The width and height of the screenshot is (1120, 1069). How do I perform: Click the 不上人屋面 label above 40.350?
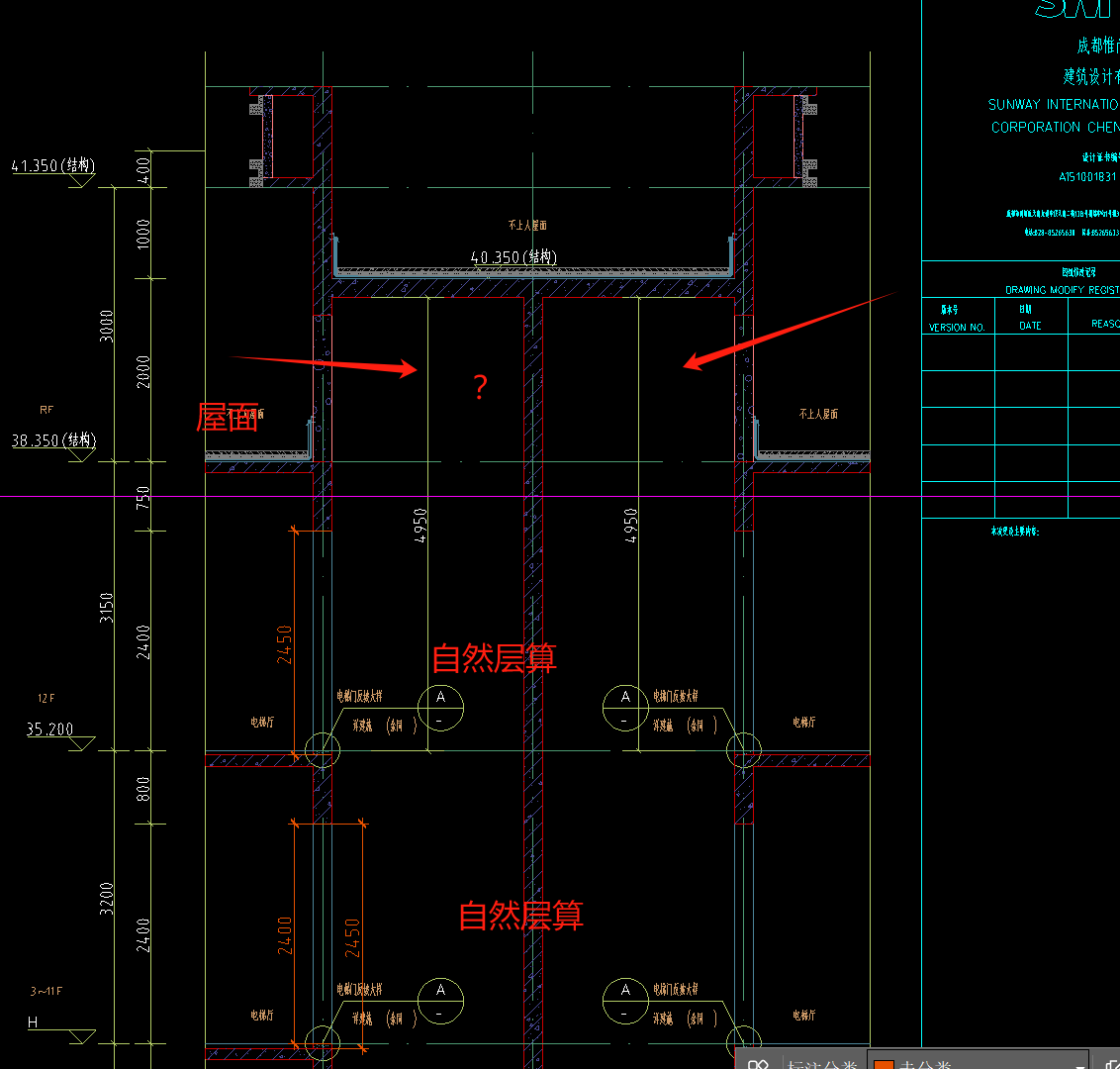(x=527, y=225)
